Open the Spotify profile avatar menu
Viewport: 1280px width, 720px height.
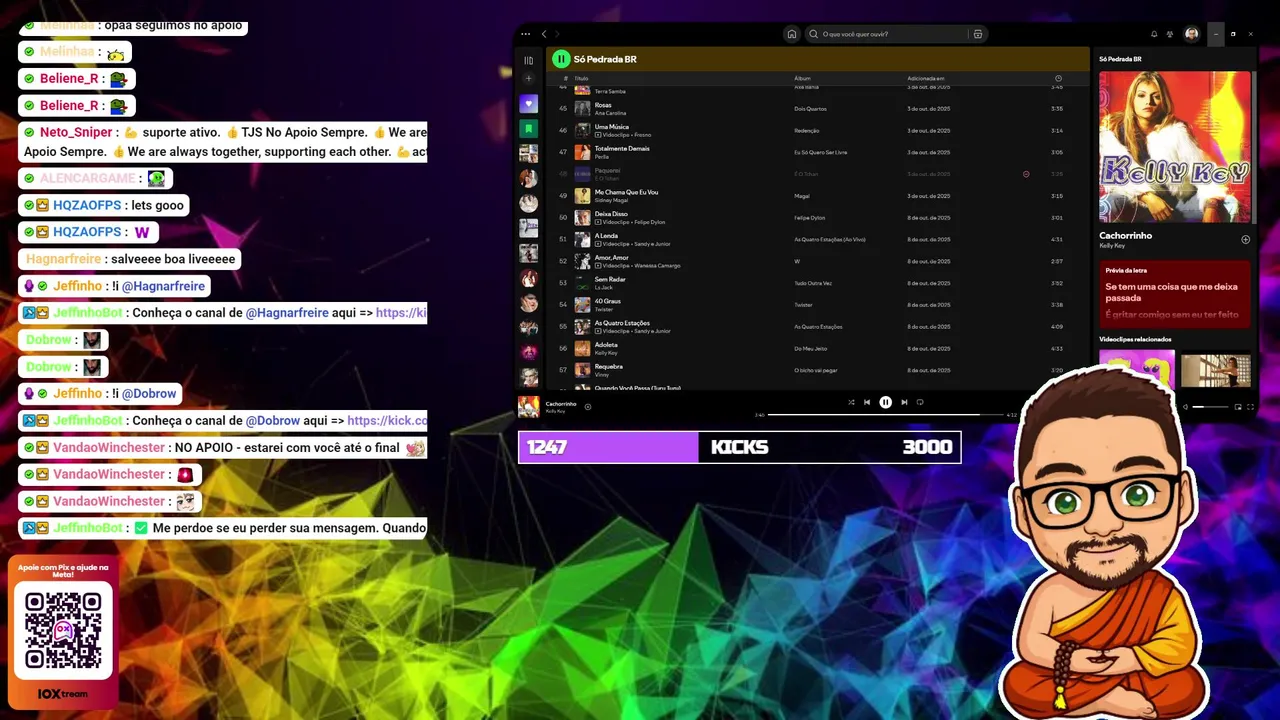[1191, 34]
